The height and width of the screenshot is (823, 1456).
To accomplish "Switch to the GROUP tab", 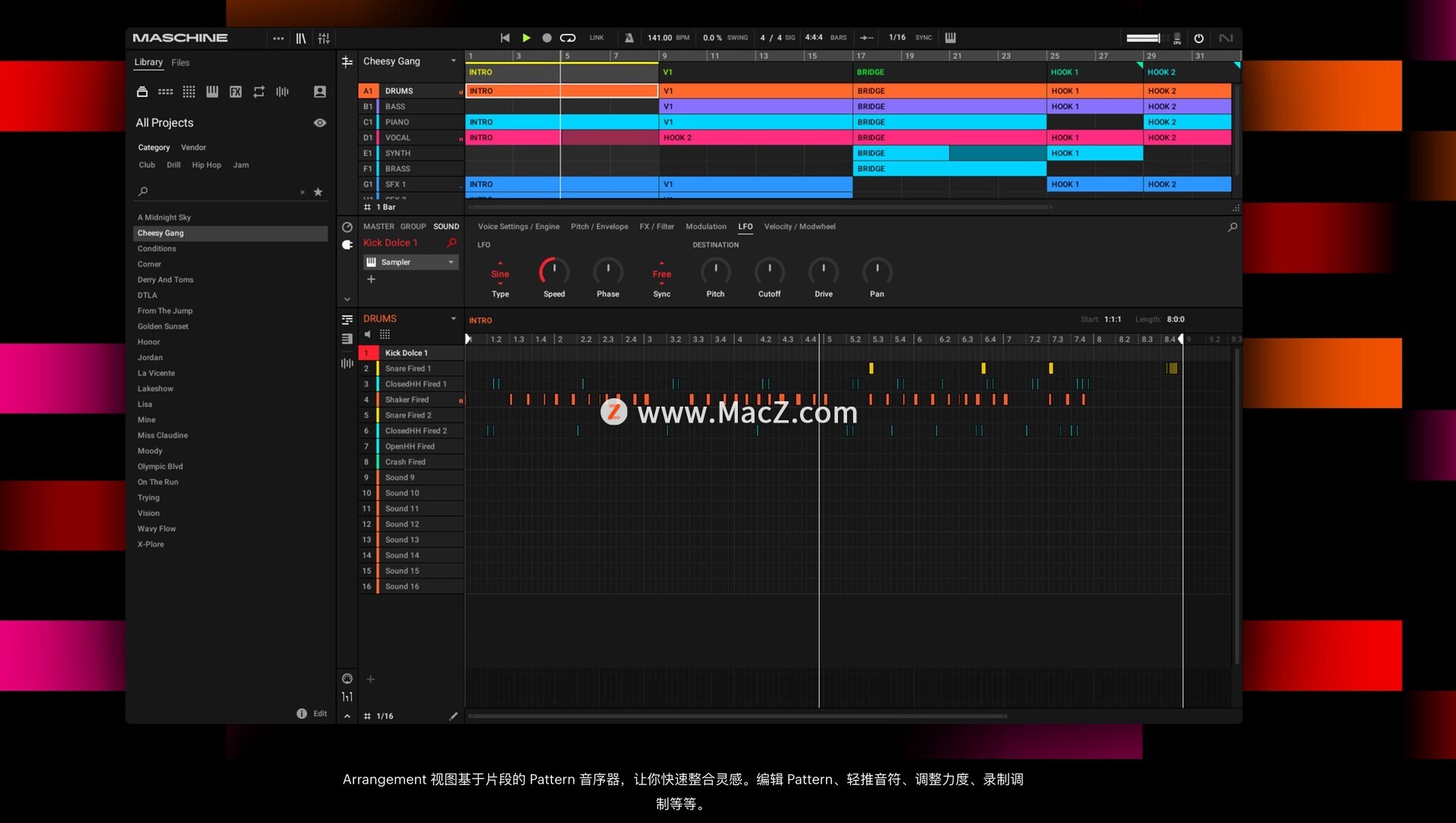I will pos(413,227).
